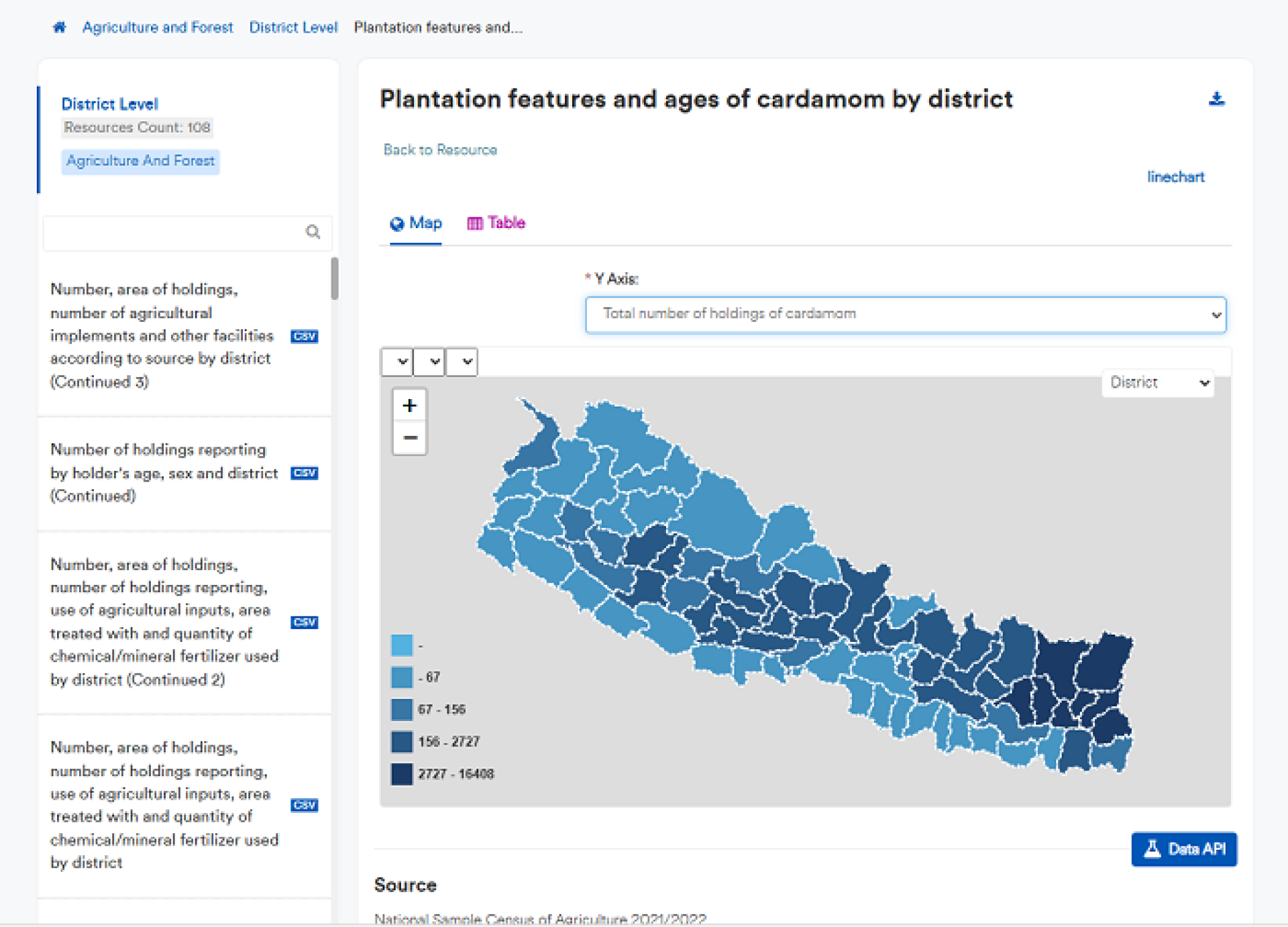The image size is (1288, 927).
Task: Open the District level dropdown on map
Action: (x=1158, y=383)
